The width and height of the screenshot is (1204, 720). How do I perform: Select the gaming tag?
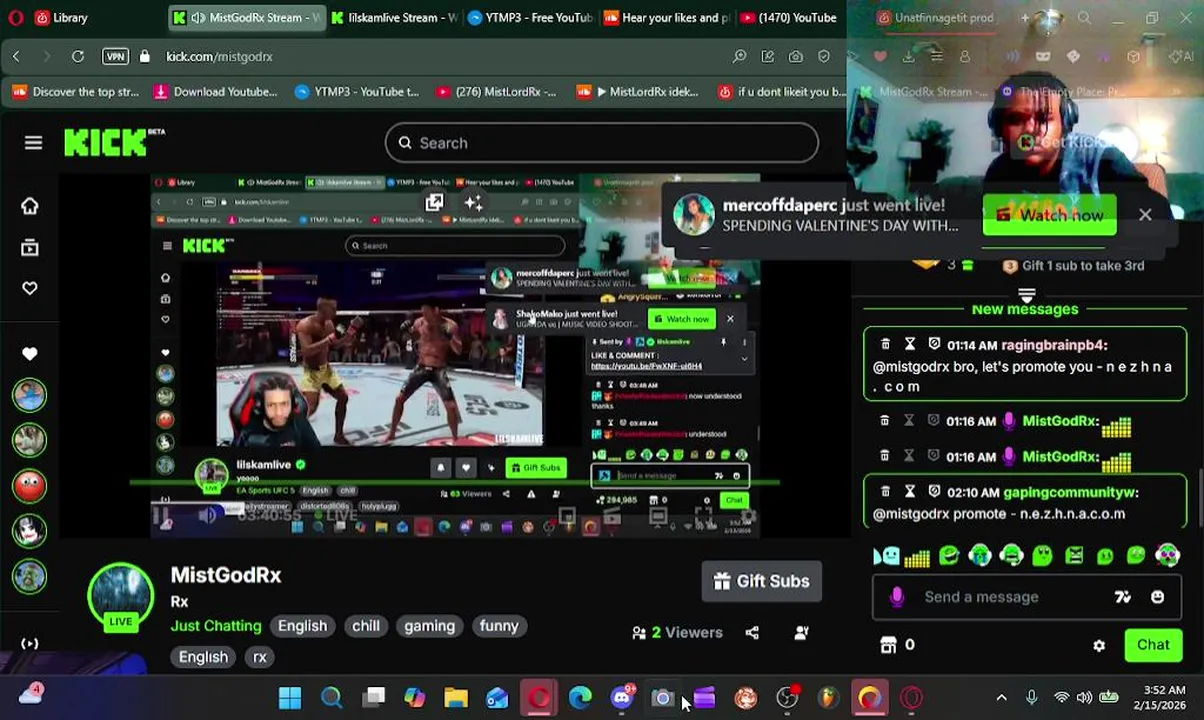pyautogui.click(x=429, y=626)
